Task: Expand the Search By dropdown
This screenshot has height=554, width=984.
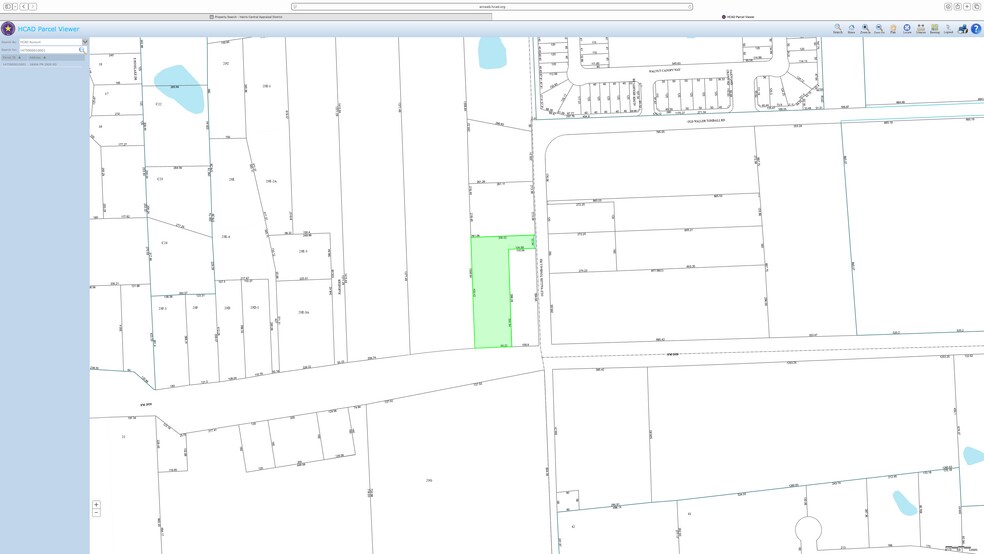Action: click(85, 42)
